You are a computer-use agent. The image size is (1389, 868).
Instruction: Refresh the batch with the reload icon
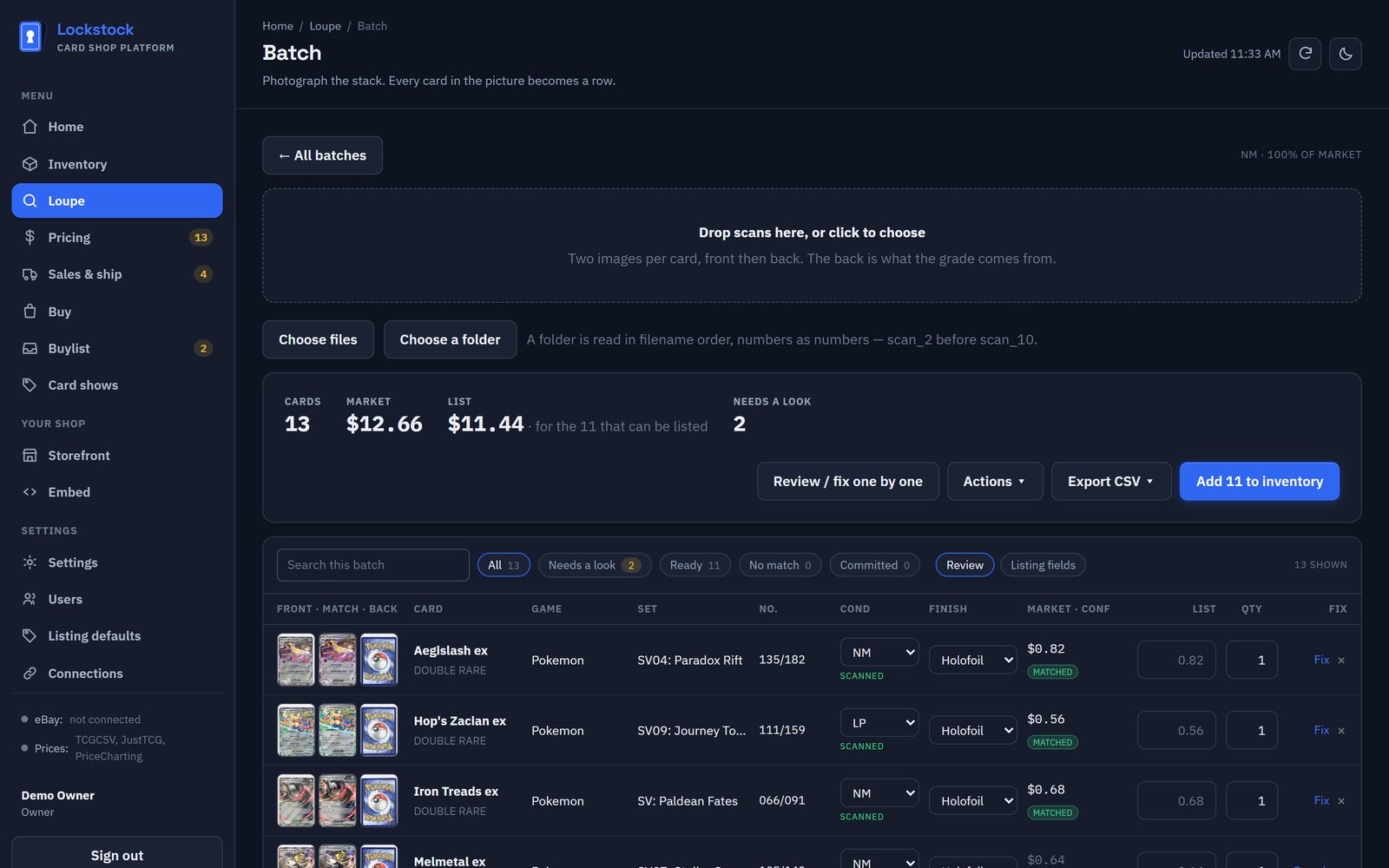pyautogui.click(x=1305, y=54)
